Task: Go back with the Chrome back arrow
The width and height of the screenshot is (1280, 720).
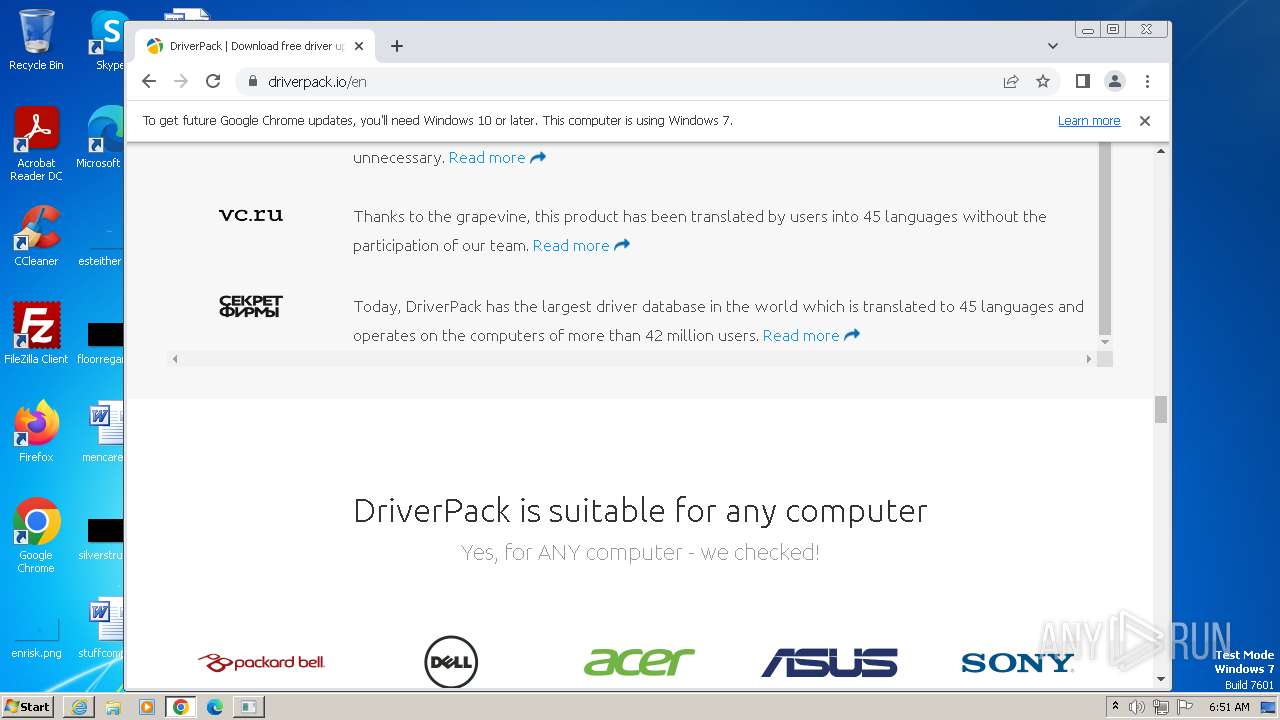Action: click(x=149, y=81)
